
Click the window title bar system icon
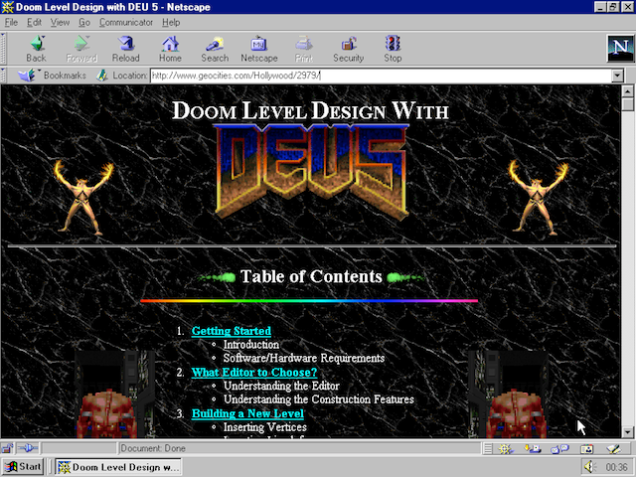pos(7,7)
